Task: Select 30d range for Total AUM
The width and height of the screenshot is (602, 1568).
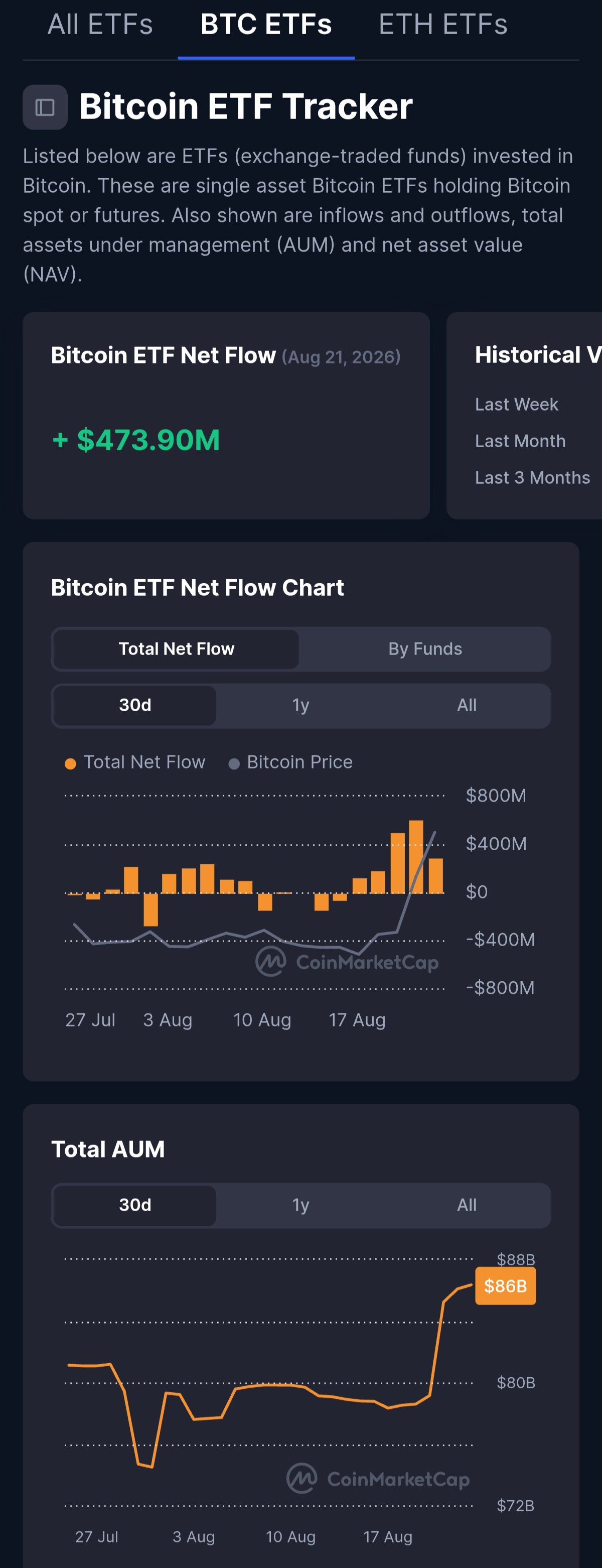Action: [135, 1205]
